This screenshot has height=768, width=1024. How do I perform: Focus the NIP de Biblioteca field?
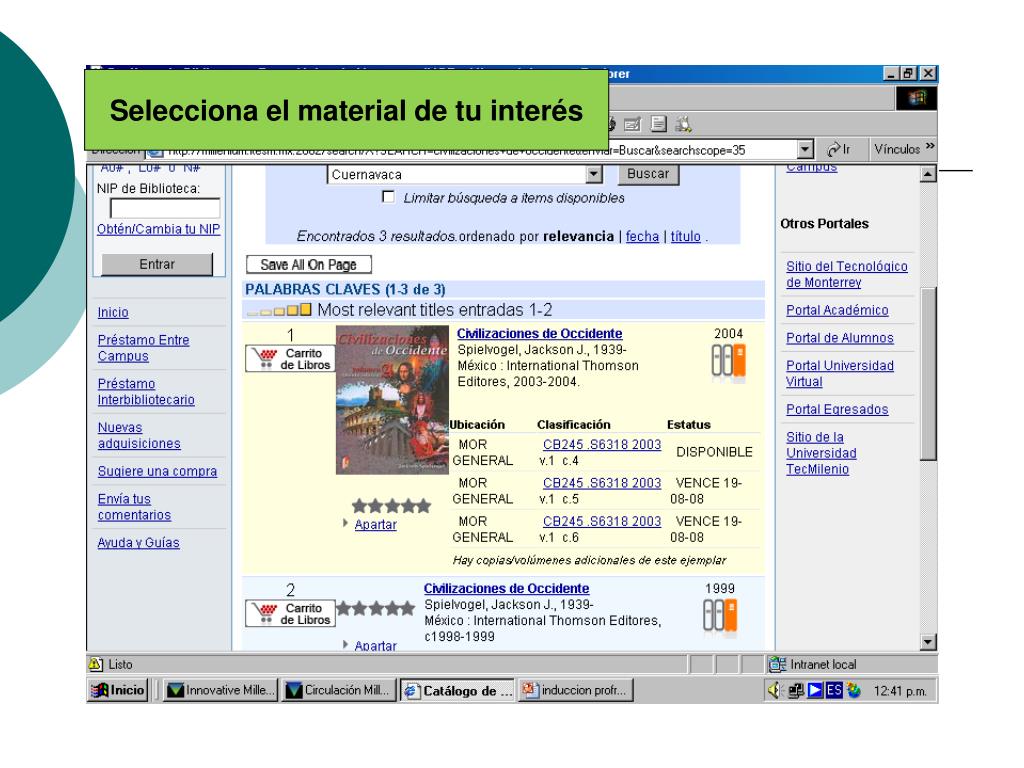pyautogui.click(x=165, y=209)
